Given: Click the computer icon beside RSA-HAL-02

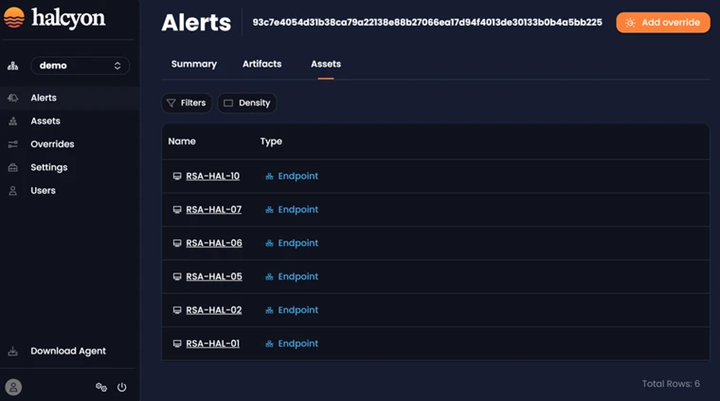Looking at the screenshot, I should tap(177, 310).
